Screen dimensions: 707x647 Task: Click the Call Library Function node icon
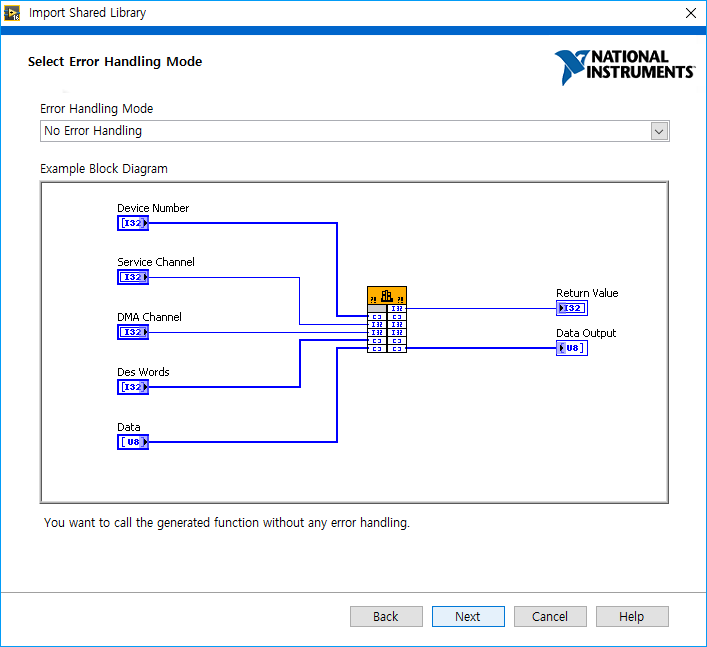click(387, 296)
